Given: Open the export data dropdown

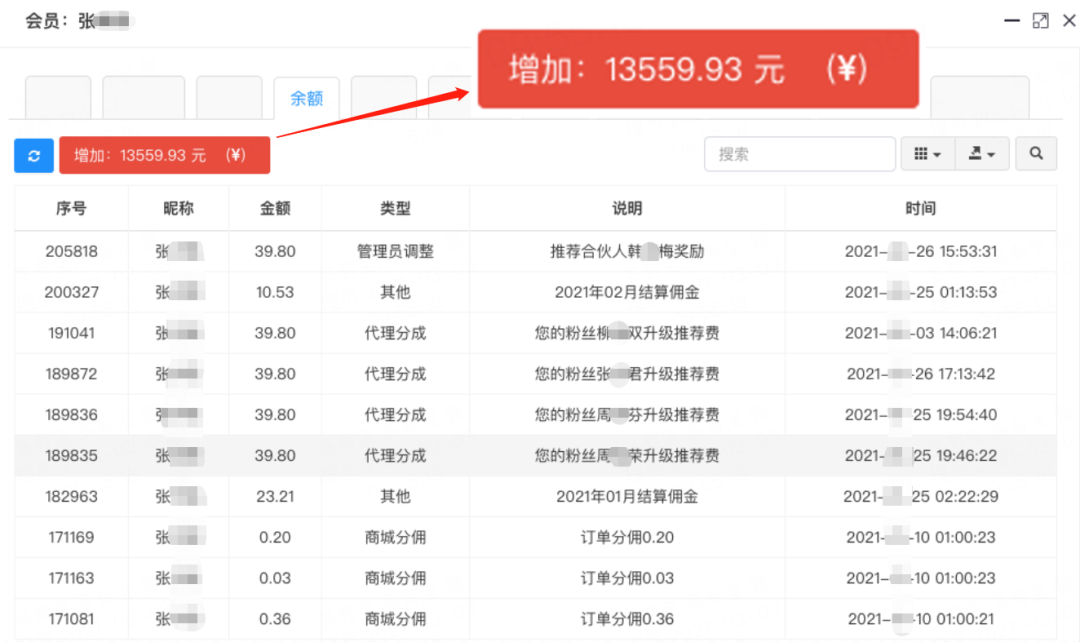Looking at the screenshot, I should click(x=982, y=154).
